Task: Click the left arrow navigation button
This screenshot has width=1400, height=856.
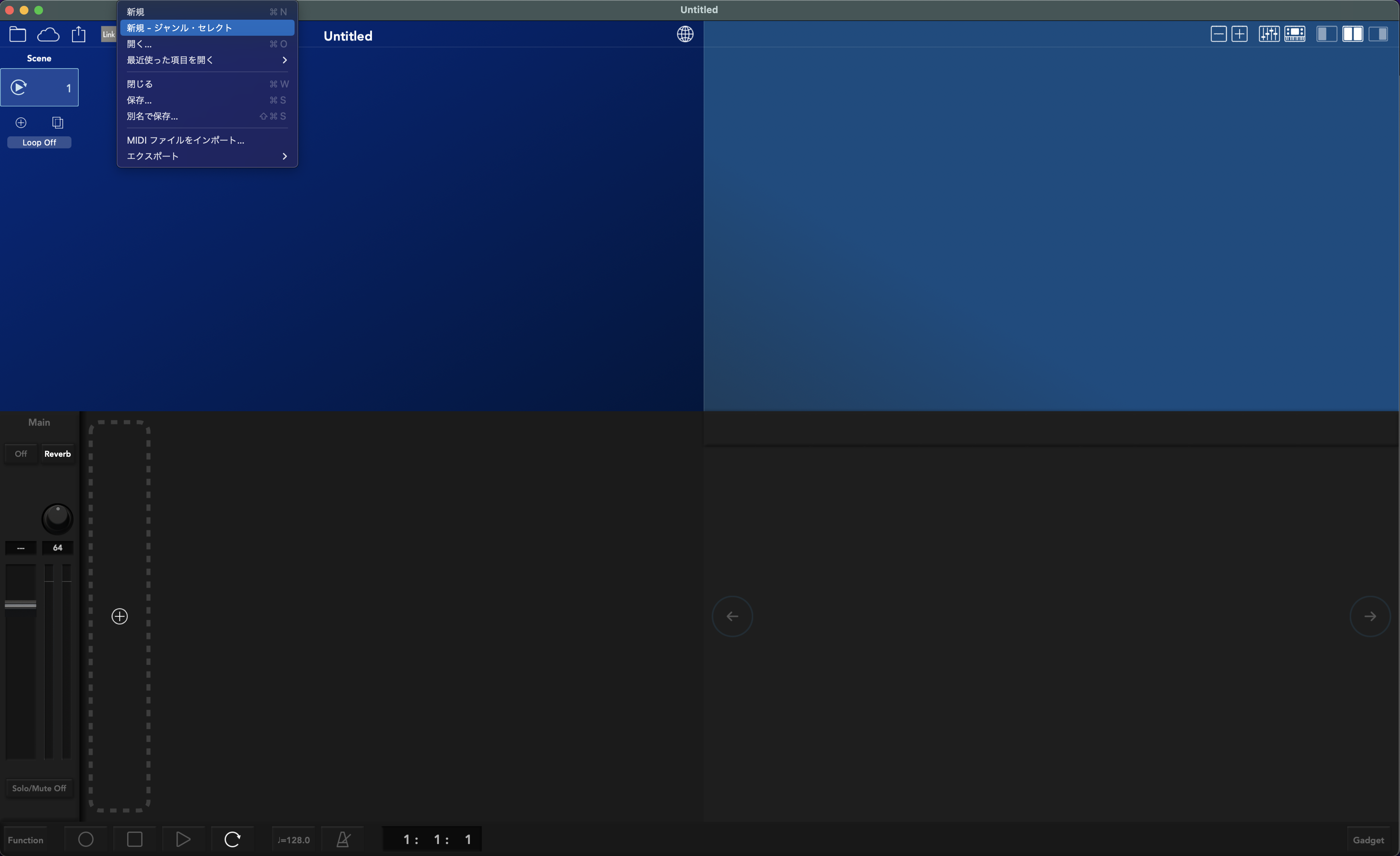Action: (x=732, y=616)
